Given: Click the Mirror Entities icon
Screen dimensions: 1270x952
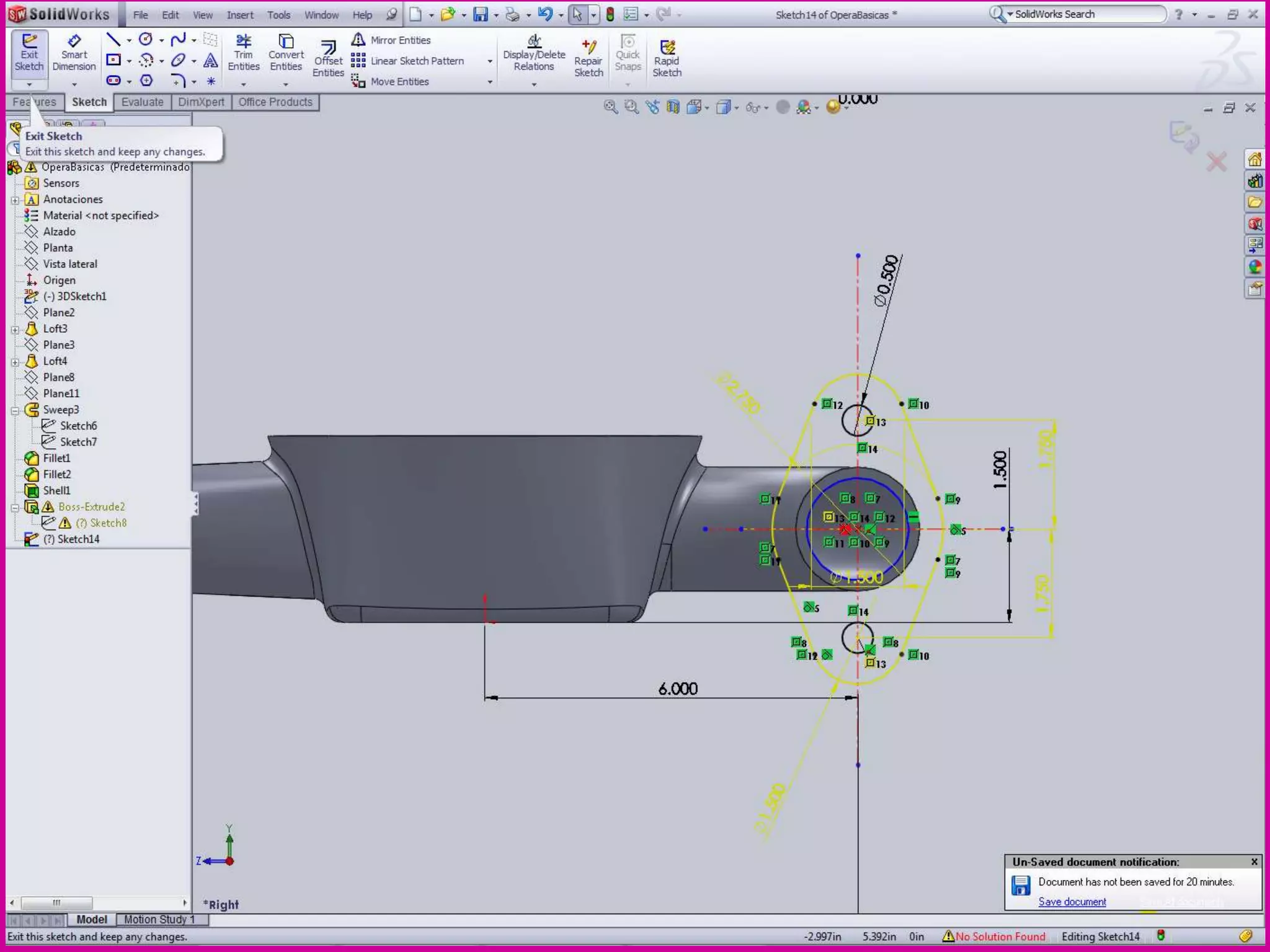Looking at the screenshot, I should [x=358, y=40].
